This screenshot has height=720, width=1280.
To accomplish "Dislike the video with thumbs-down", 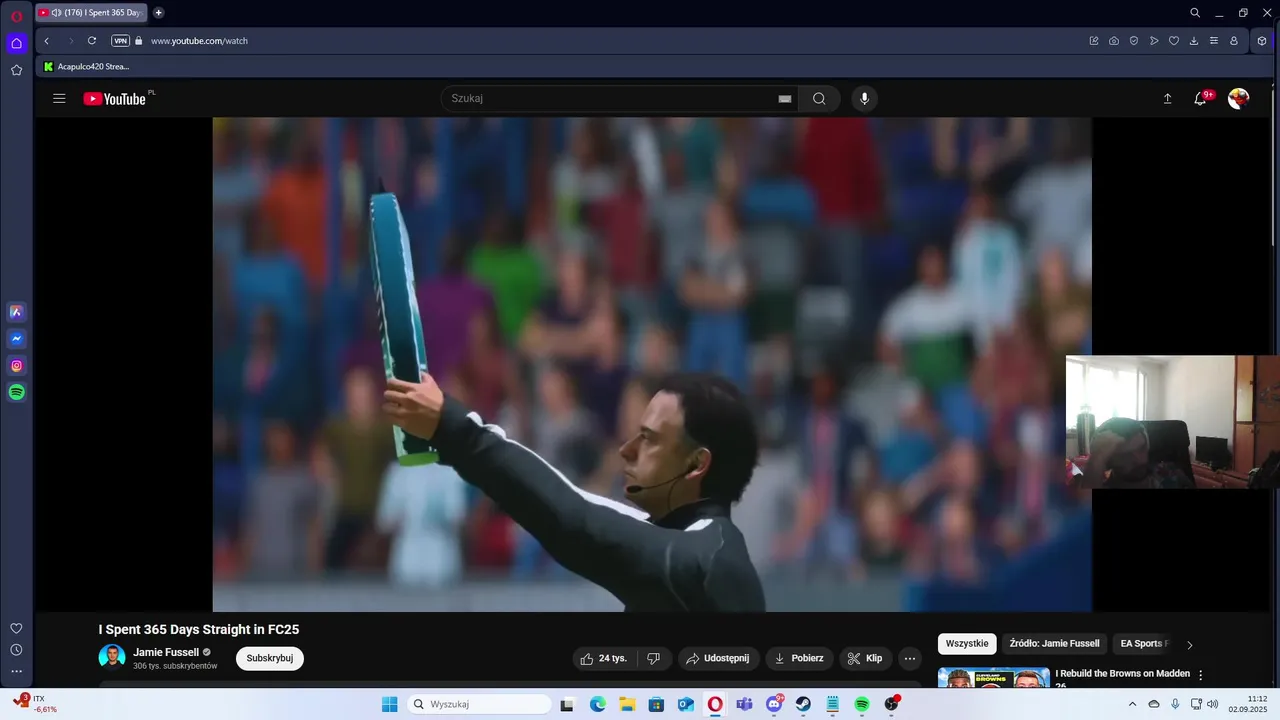I will pos(654,658).
